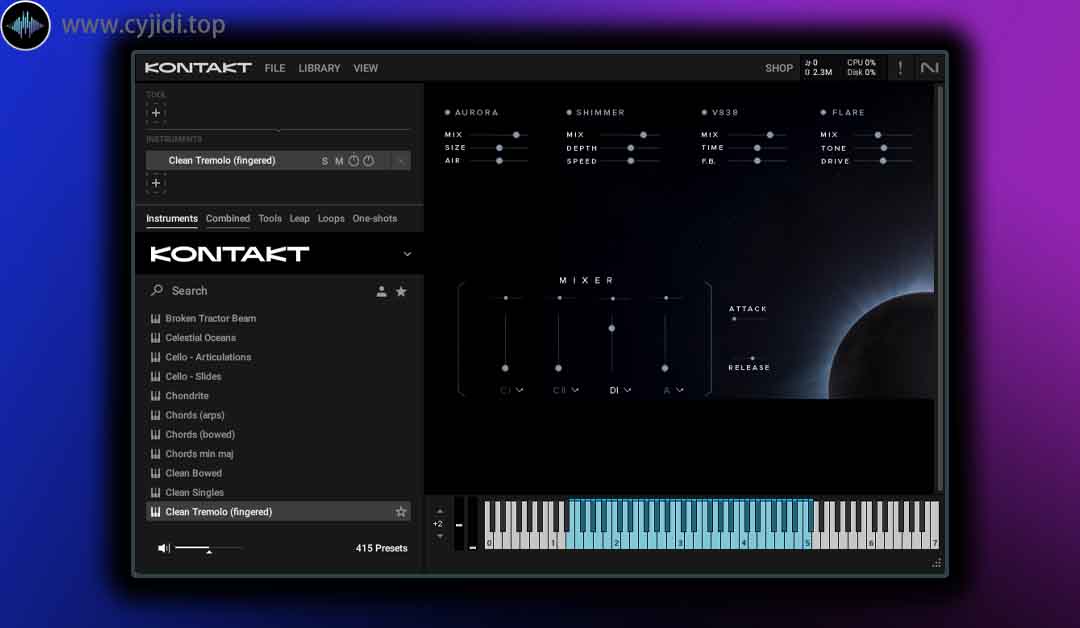This screenshot has height=628, width=1080.
Task: Mute the Clean Tremolo instrument (M)
Action: pyautogui.click(x=339, y=161)
